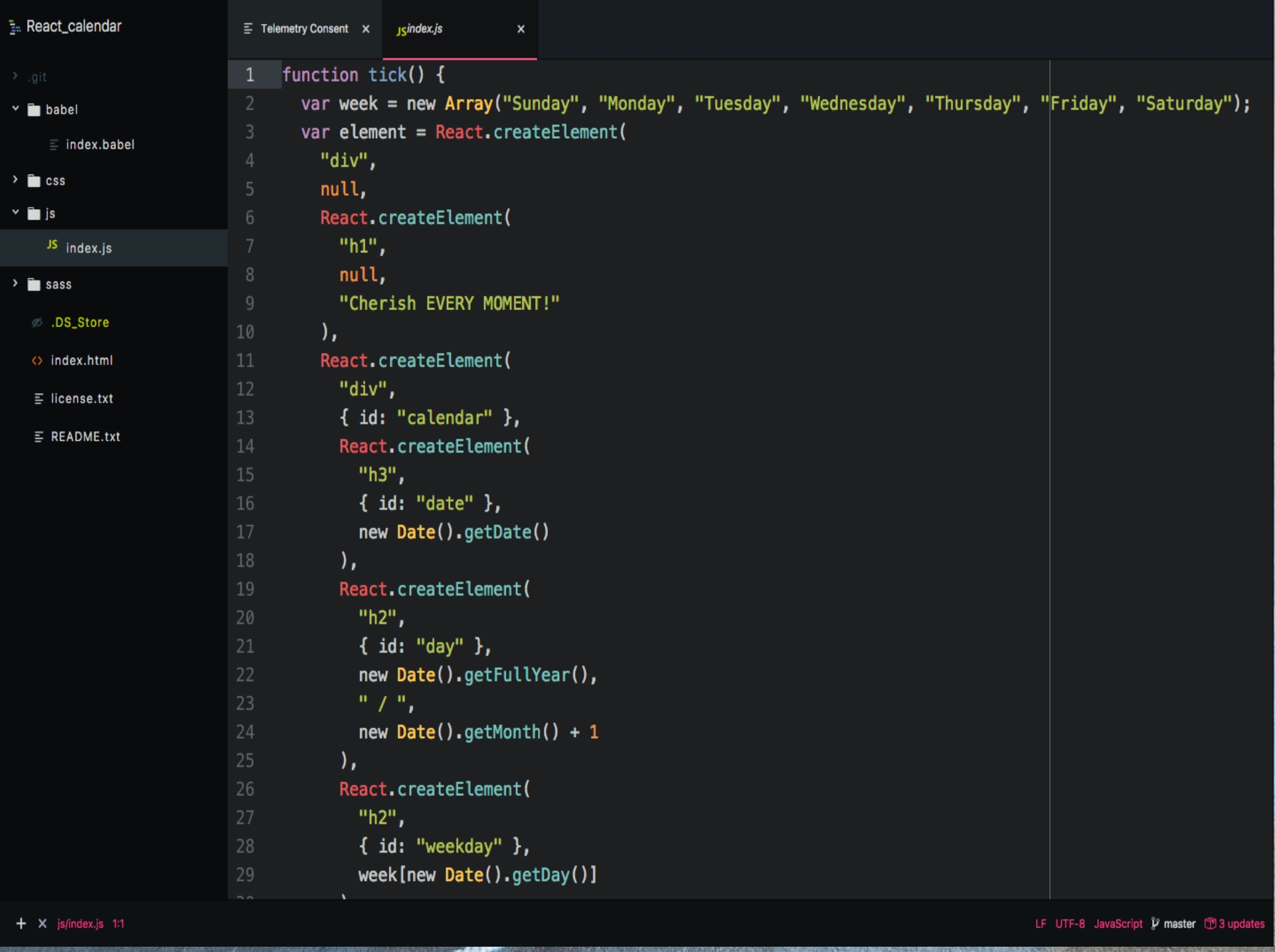The image size is (1275, 952).
Task: Click line number 14 in gutter
Action: (245, 446)
